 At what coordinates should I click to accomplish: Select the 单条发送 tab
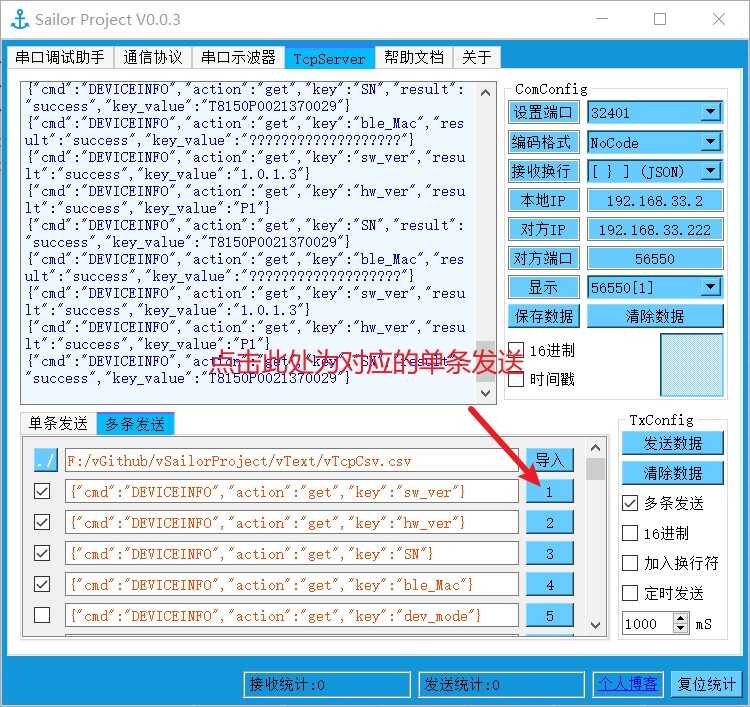(x=58, y=424)
